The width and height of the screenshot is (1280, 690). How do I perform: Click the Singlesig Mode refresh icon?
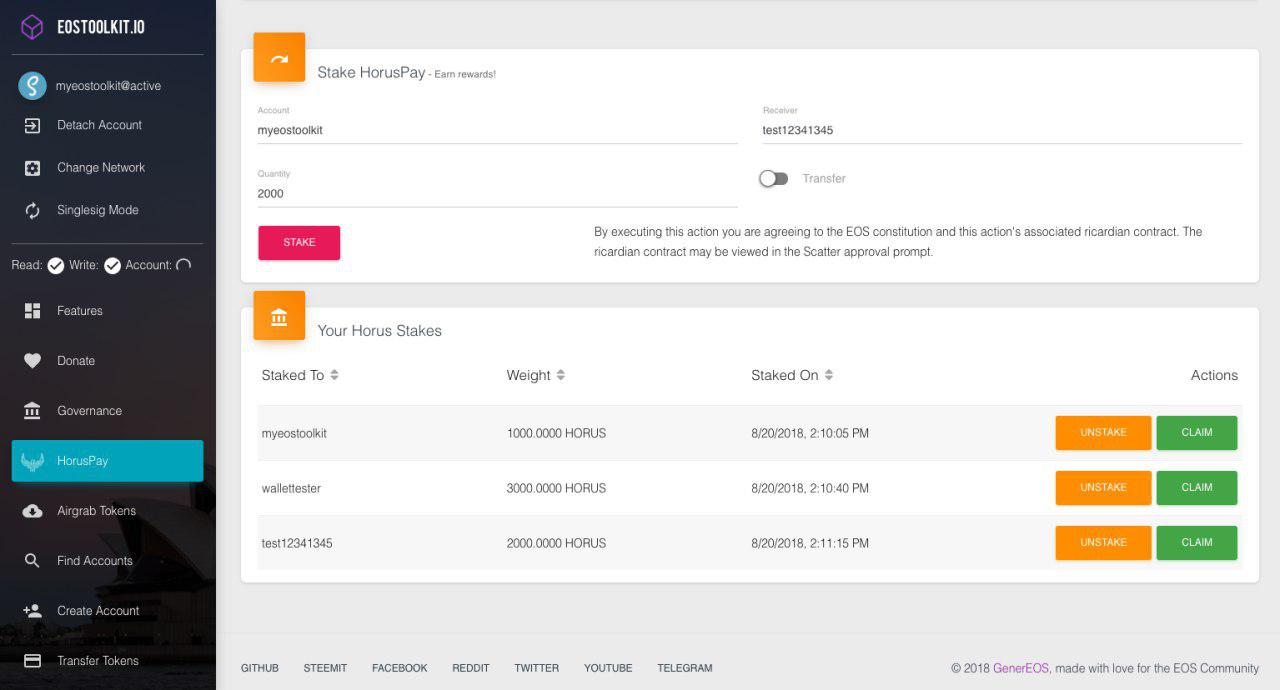point(33,209)
